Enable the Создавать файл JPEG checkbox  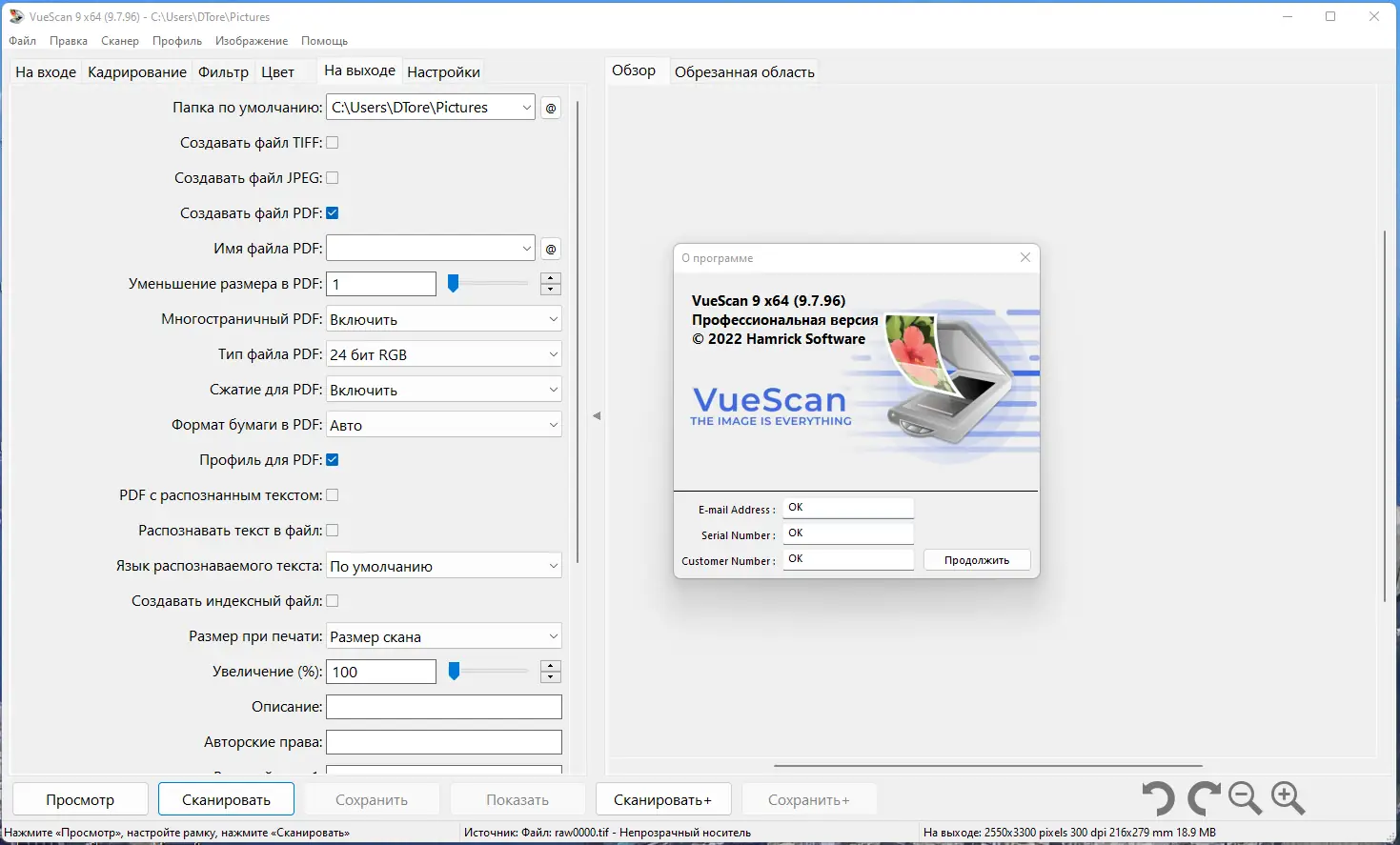click(333, 177)
